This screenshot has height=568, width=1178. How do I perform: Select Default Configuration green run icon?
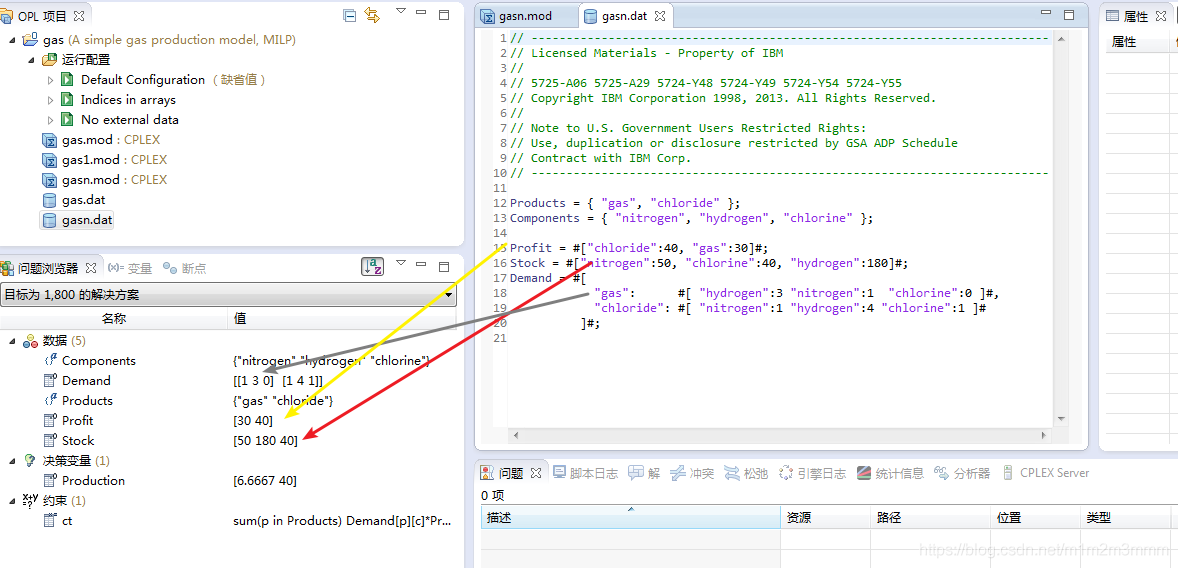[x=68, y=80]
